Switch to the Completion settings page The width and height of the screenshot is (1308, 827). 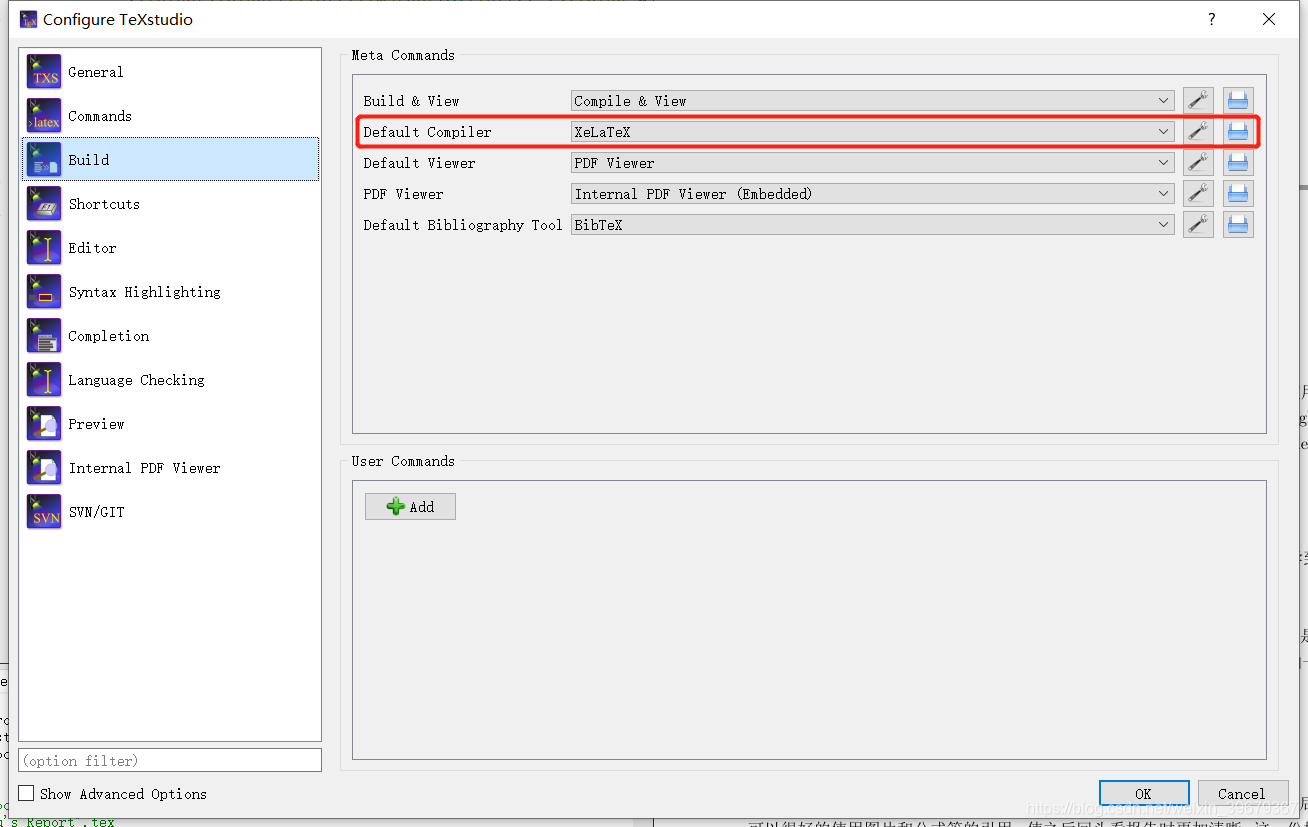pyautogui.click(x=170, y=336)
